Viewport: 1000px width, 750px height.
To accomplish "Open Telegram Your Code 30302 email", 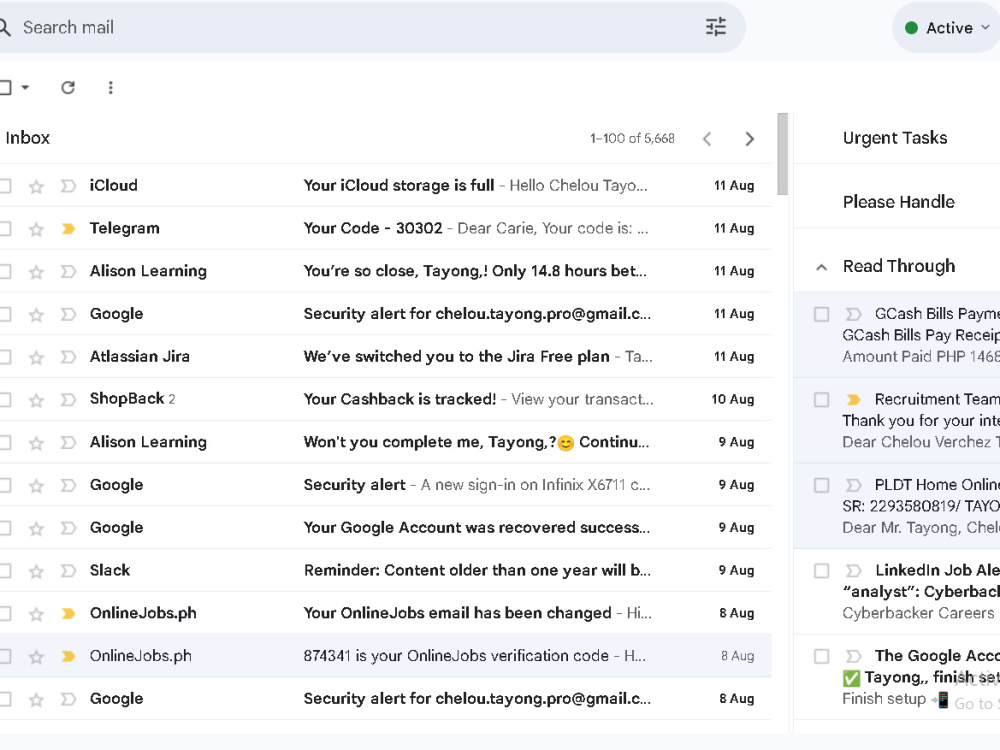I will click(385, 228).
